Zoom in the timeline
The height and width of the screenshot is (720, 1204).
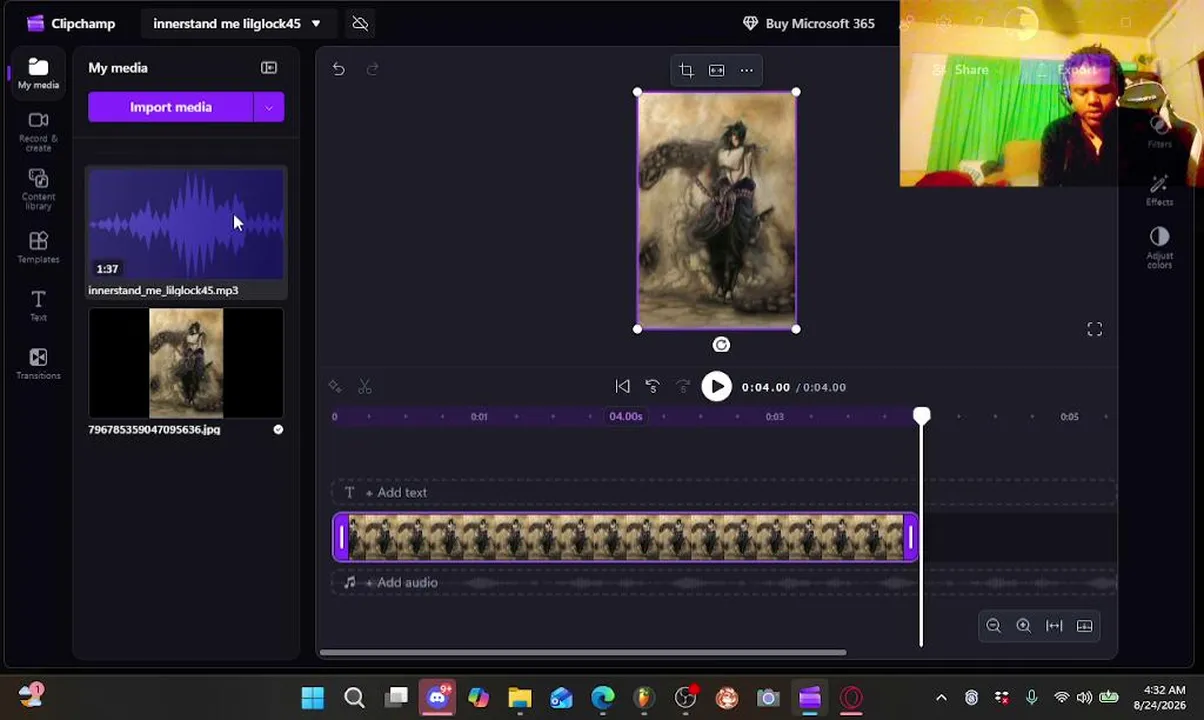[x=1023, y=626]
